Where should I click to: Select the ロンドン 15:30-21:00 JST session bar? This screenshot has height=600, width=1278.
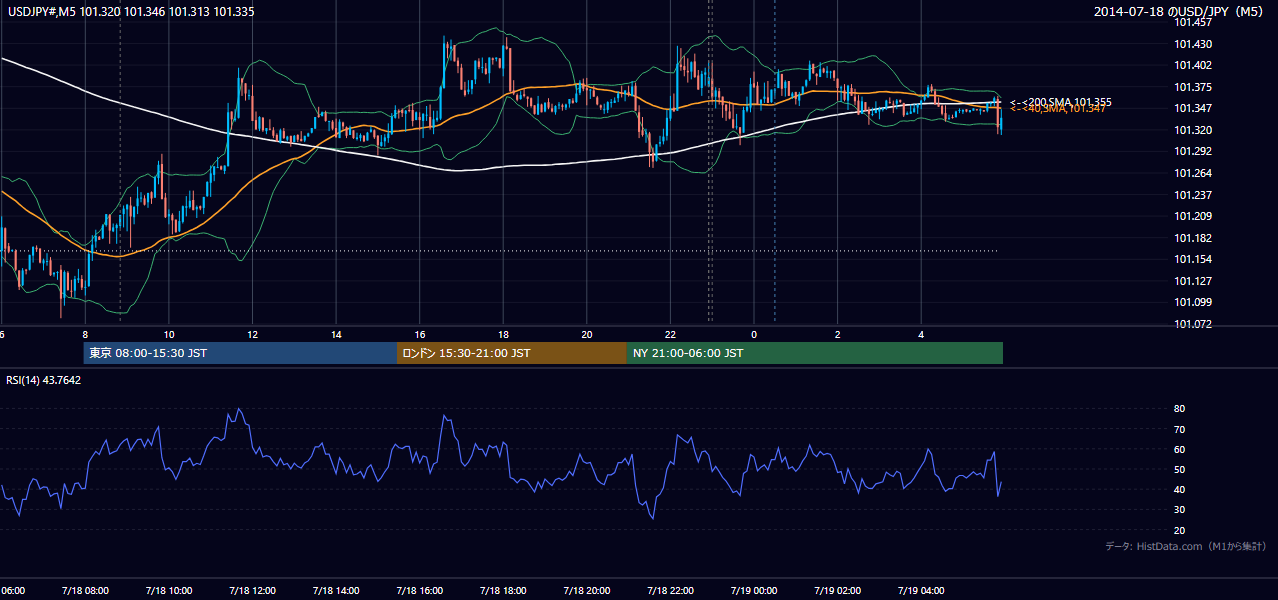pos(512,353)
